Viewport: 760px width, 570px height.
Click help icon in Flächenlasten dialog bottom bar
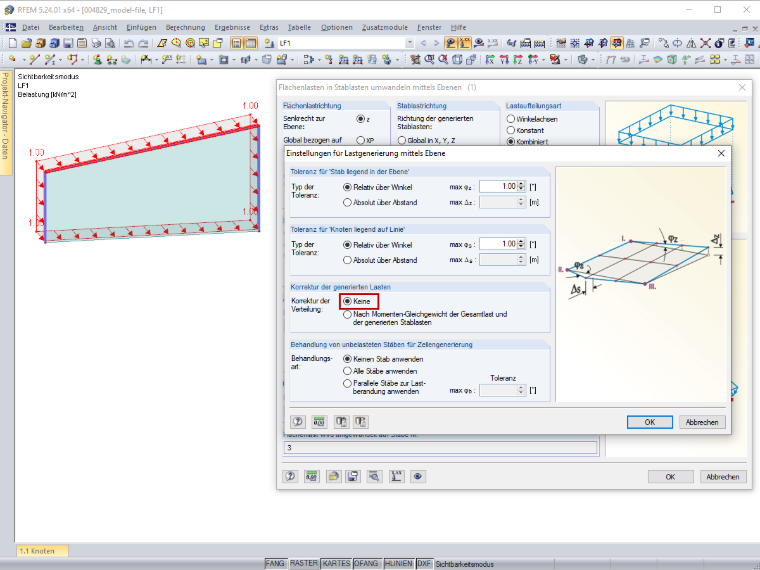290,476
